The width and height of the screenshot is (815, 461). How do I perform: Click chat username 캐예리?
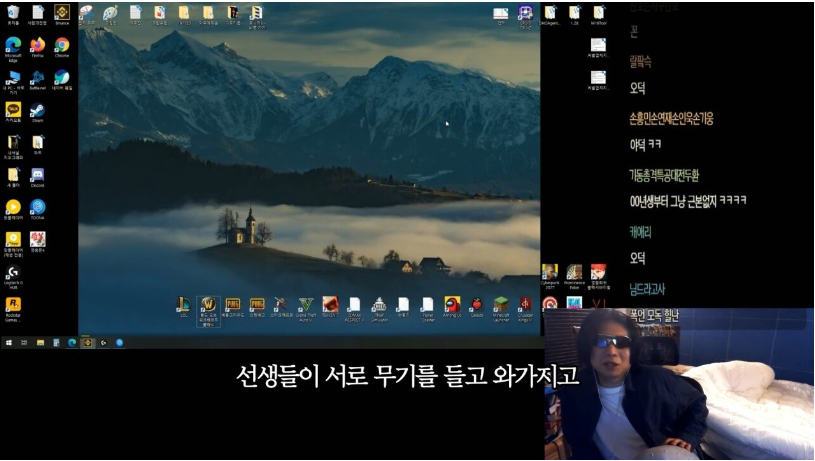pyautogui.click(x=640, y=232)
